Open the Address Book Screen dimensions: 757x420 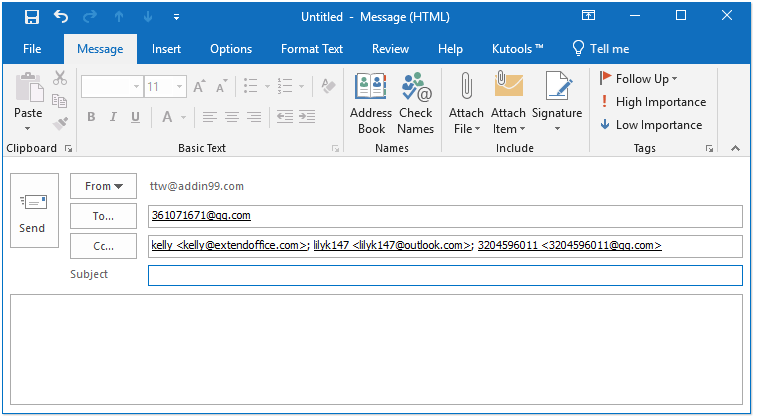coord(371,104)
